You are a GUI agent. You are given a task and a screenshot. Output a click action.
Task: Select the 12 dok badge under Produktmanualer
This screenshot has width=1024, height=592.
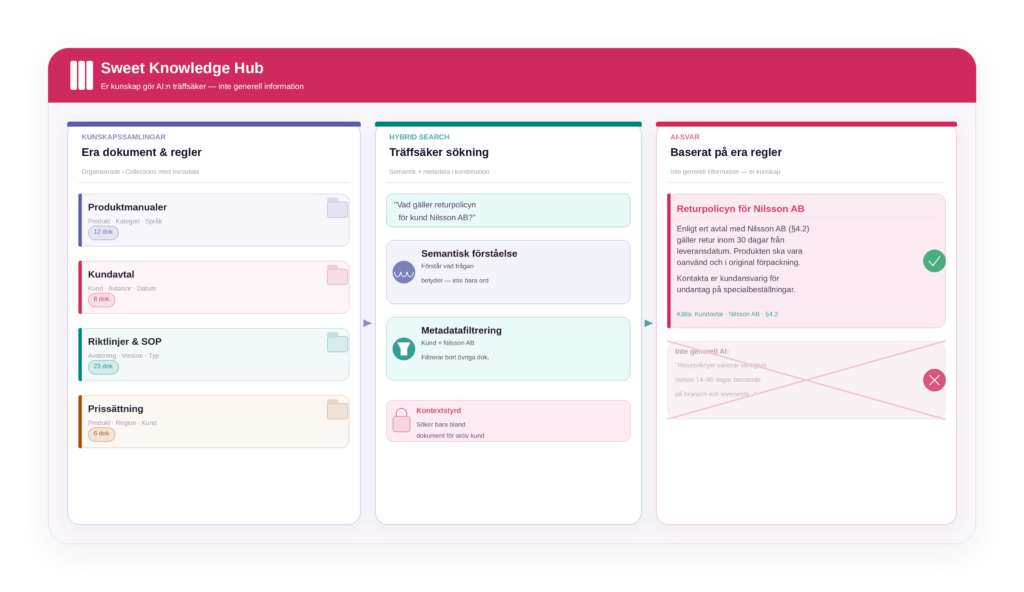pyautogui.click(x=103, y=232)
